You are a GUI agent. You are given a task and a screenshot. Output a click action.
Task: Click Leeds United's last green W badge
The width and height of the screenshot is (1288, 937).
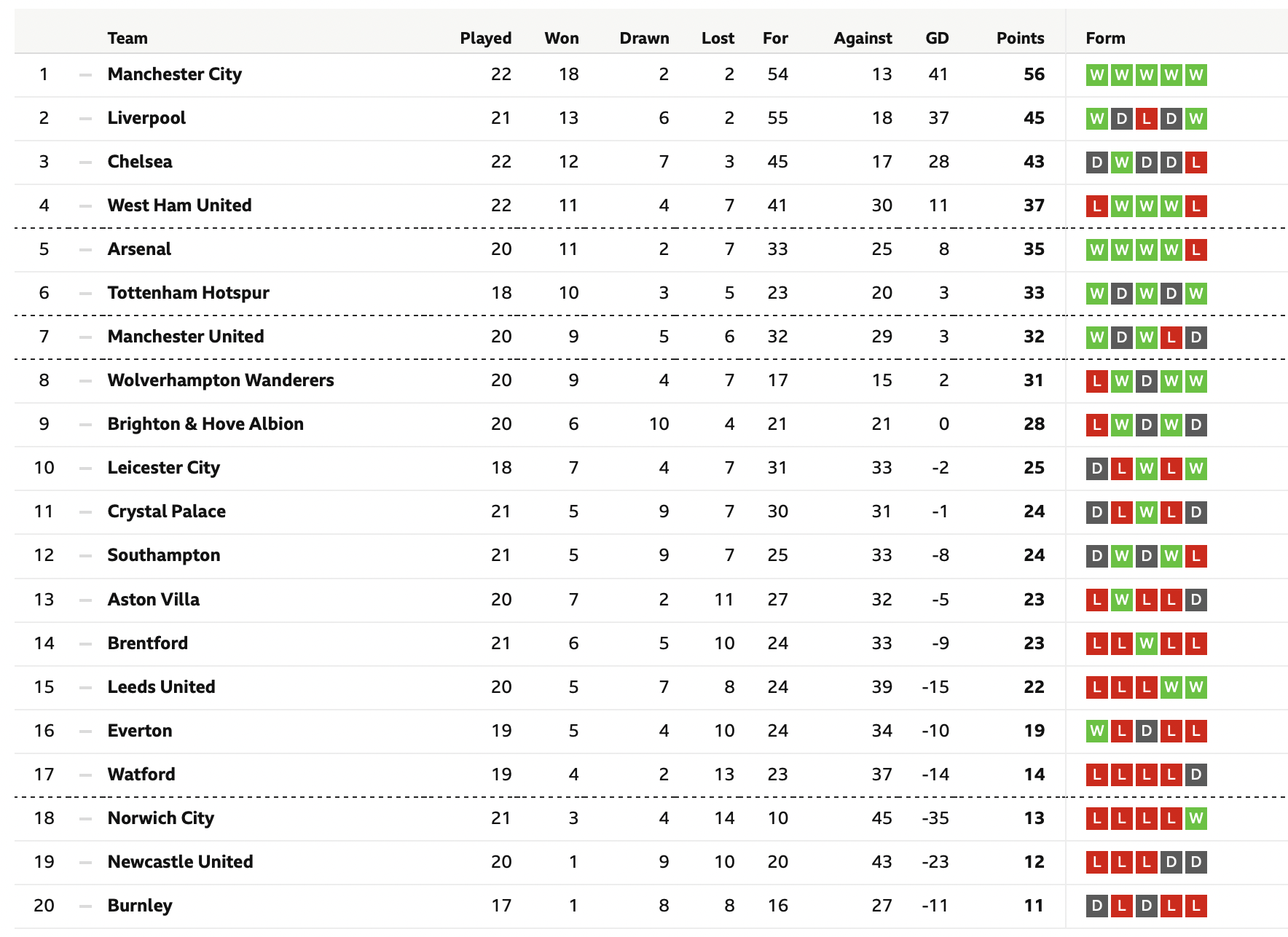(x=1195, y=687)
